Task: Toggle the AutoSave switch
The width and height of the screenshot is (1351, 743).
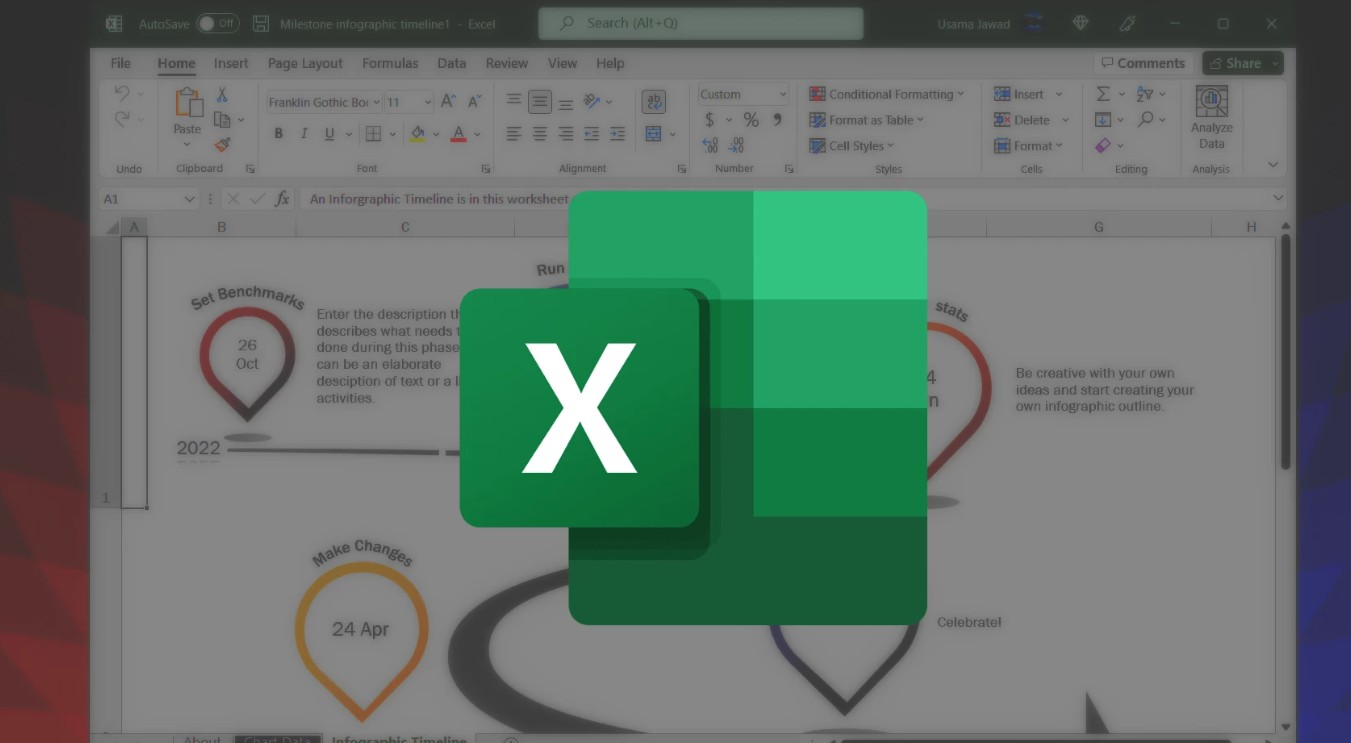Action: pyautogui.click(x=217, y=23)
